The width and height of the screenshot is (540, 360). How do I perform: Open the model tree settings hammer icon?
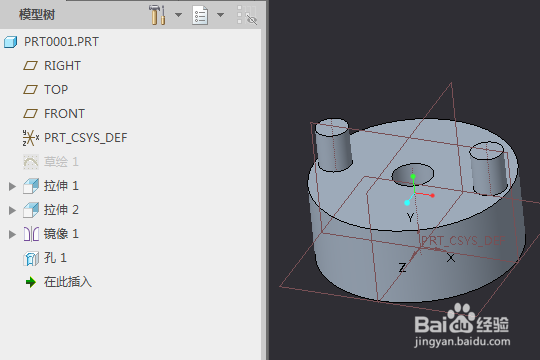point(157,15)
